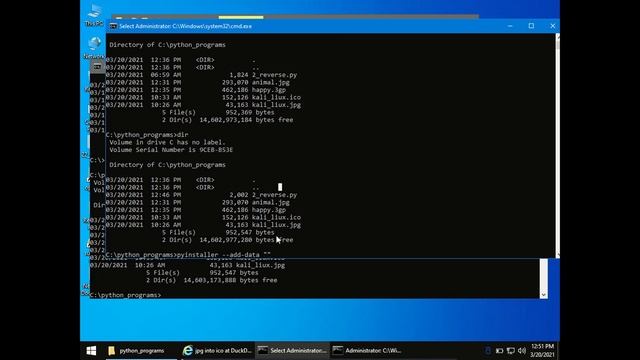Screen dimensions: 640x360
Task: Minimize the Select Administrator cmd window
Action: (510, 26)
